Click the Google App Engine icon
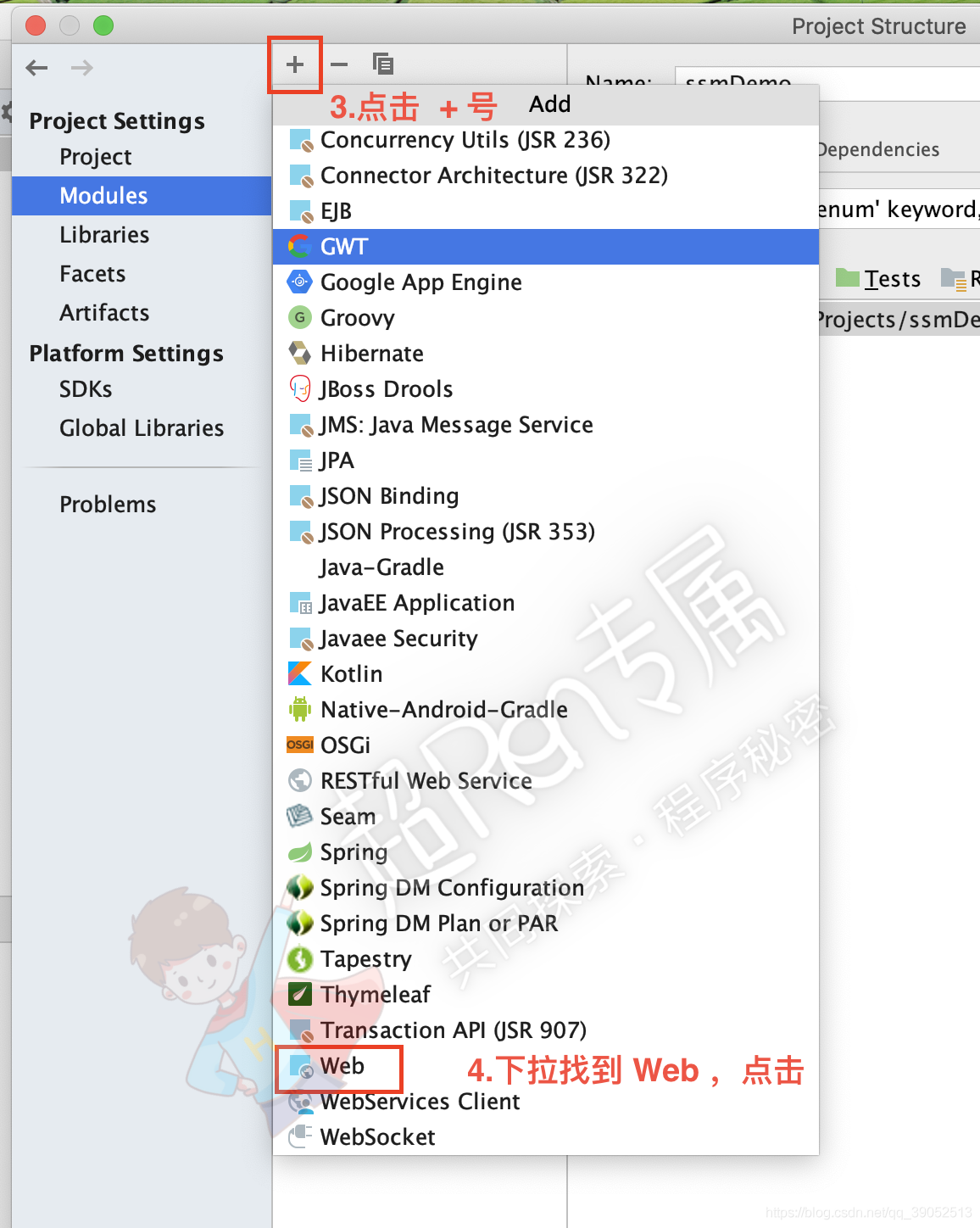This screenshot has height=1228, width=980. pyautogui.click(x=300, y=282)
